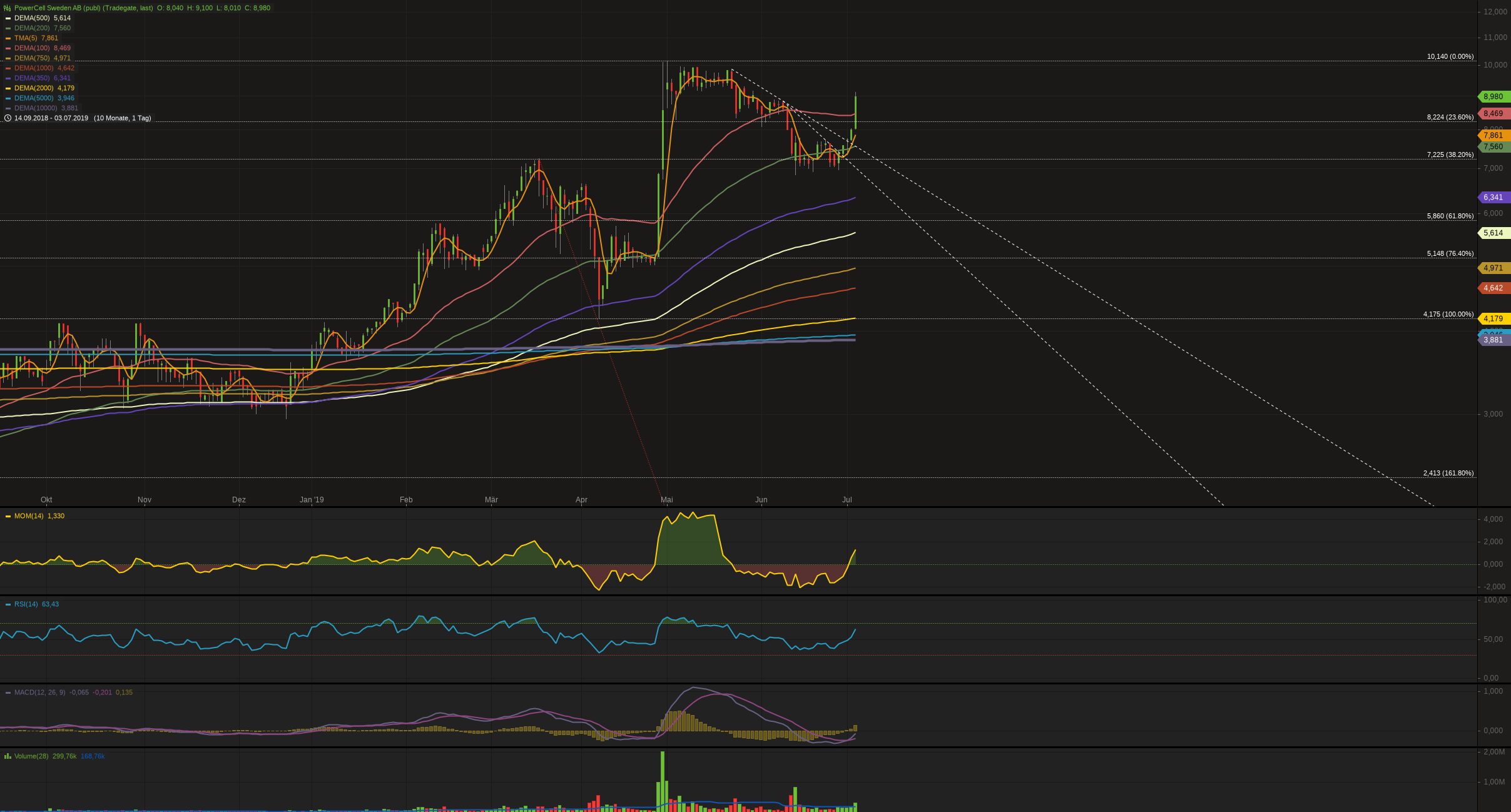Click the purple 6,341 DEMA(350) price tag

click(1493, 198)
